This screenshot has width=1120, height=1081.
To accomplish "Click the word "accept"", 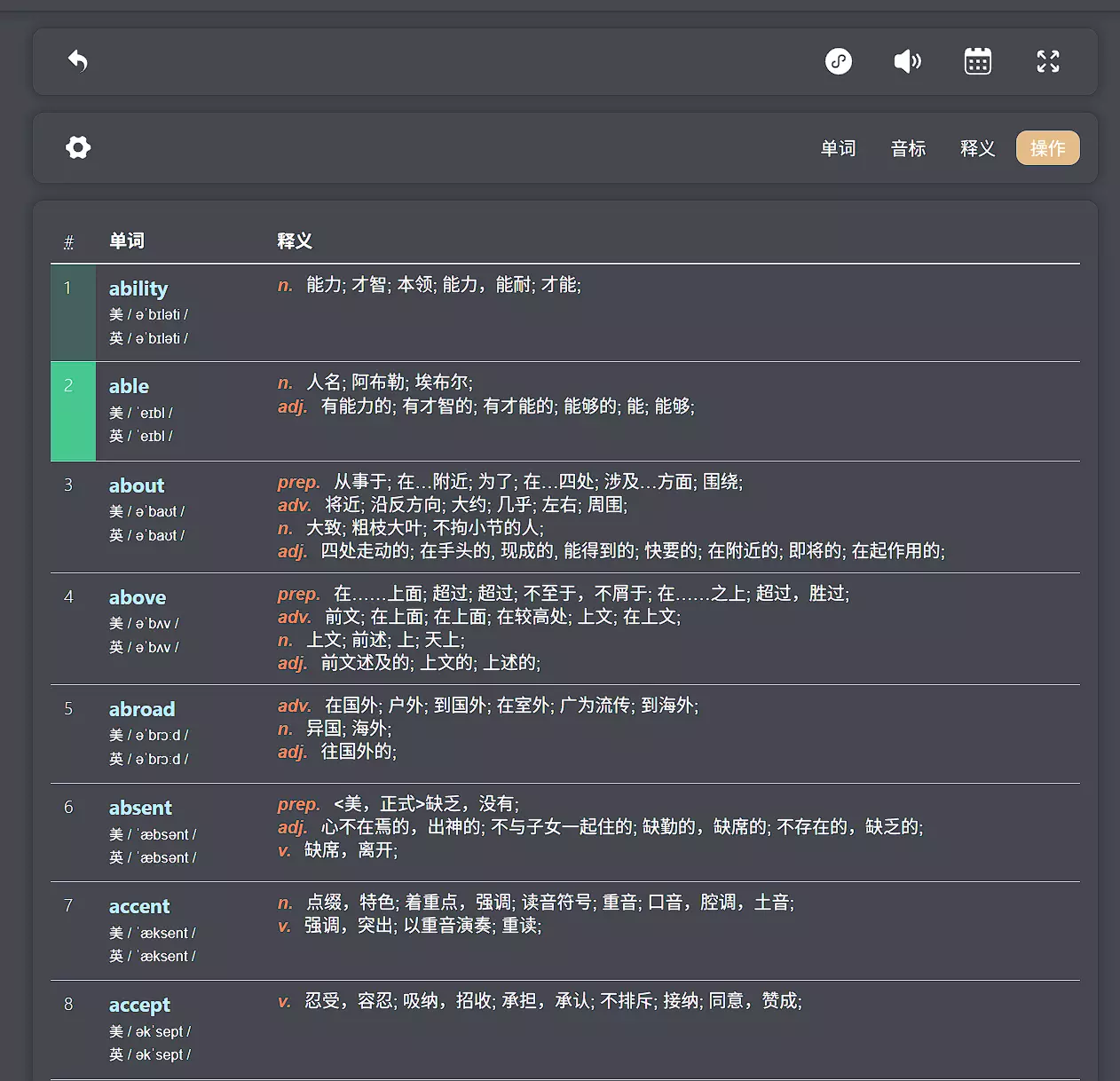I will pos(139,1005).
